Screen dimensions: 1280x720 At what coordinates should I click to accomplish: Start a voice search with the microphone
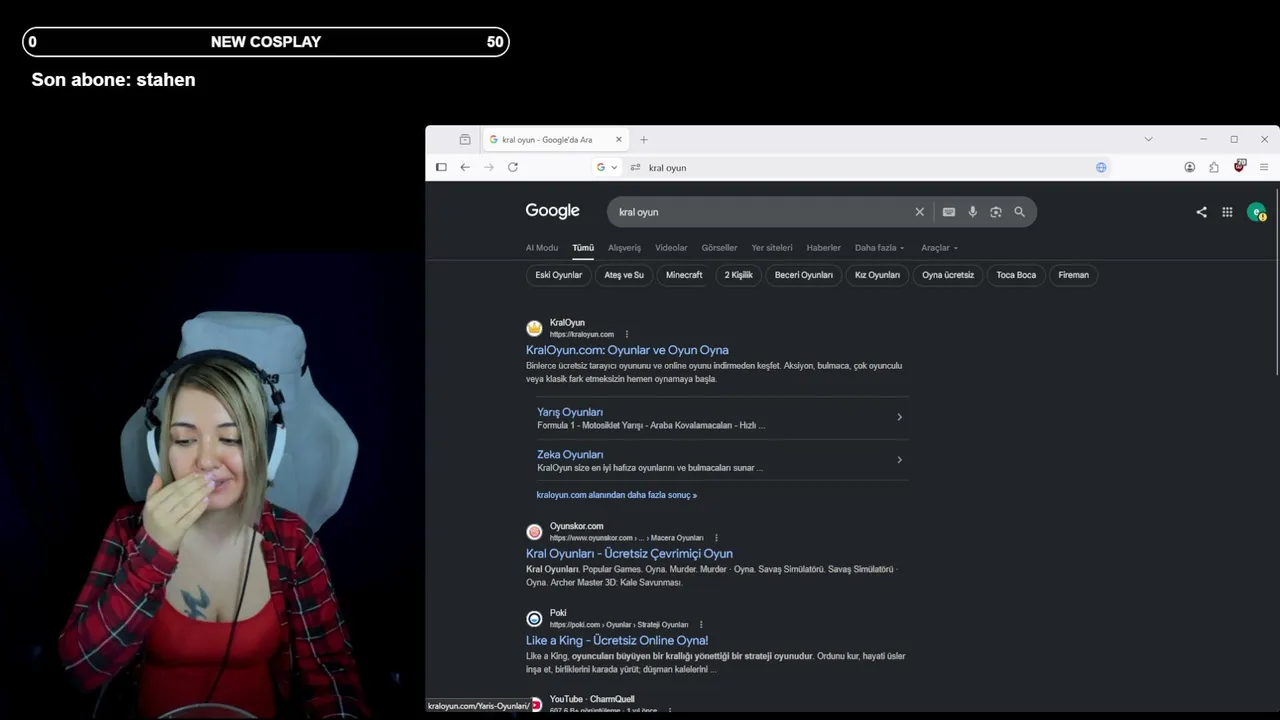(972, 212)
